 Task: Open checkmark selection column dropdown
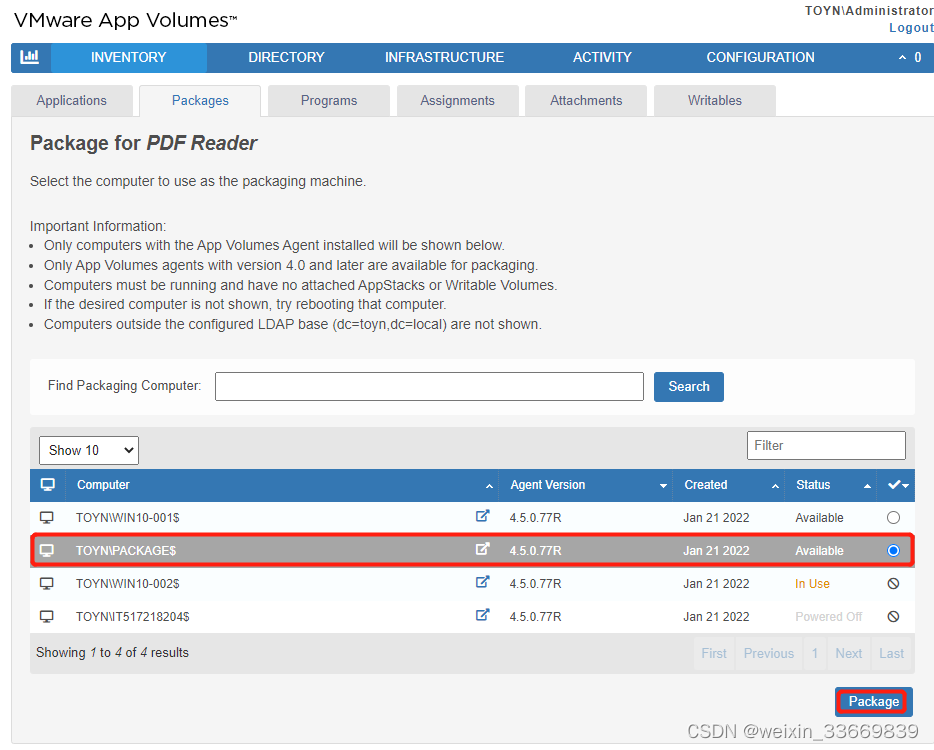pos(897,485)
